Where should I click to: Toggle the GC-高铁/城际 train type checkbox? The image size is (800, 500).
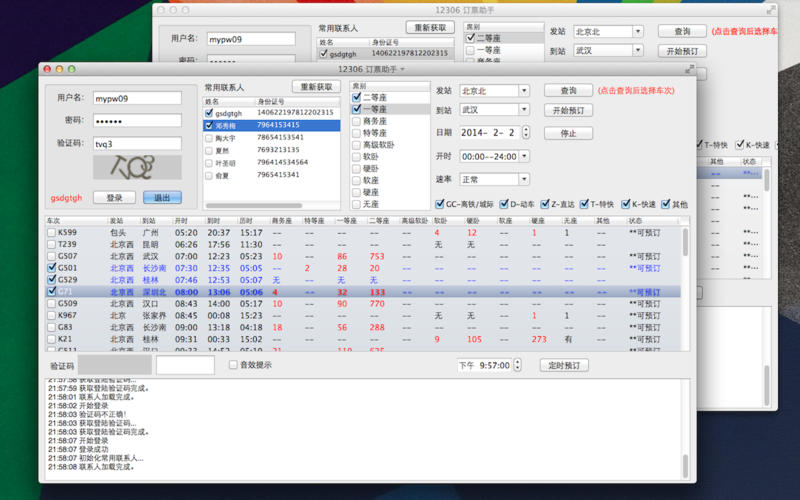pyautogui.click(x=441, y=204)
